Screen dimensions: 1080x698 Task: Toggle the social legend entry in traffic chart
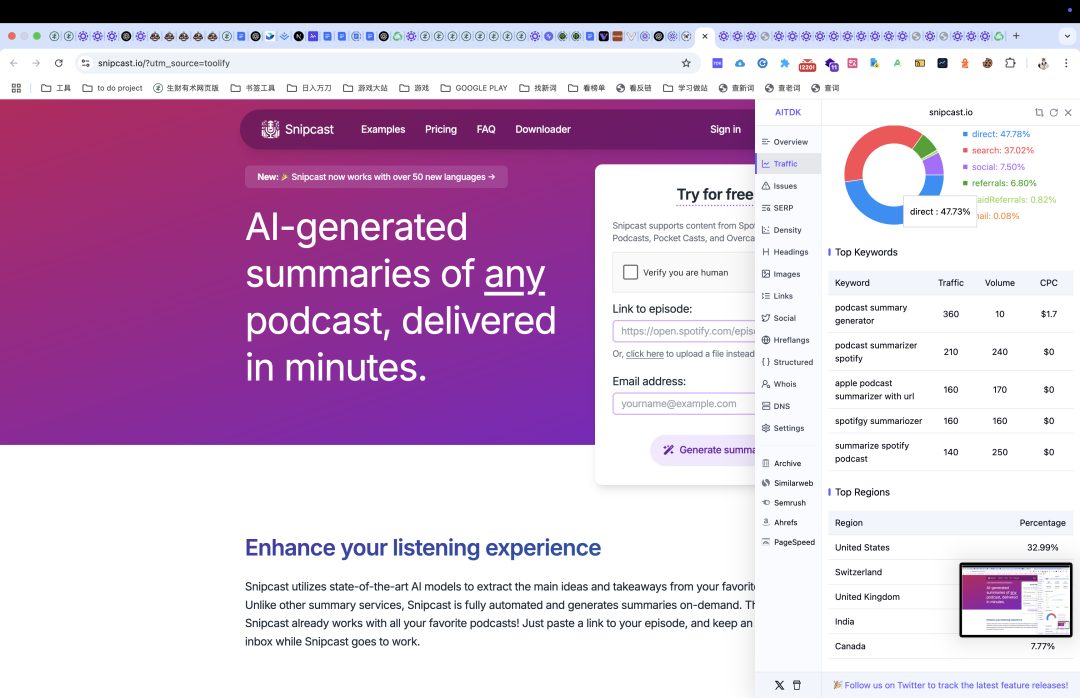point(993,167)
